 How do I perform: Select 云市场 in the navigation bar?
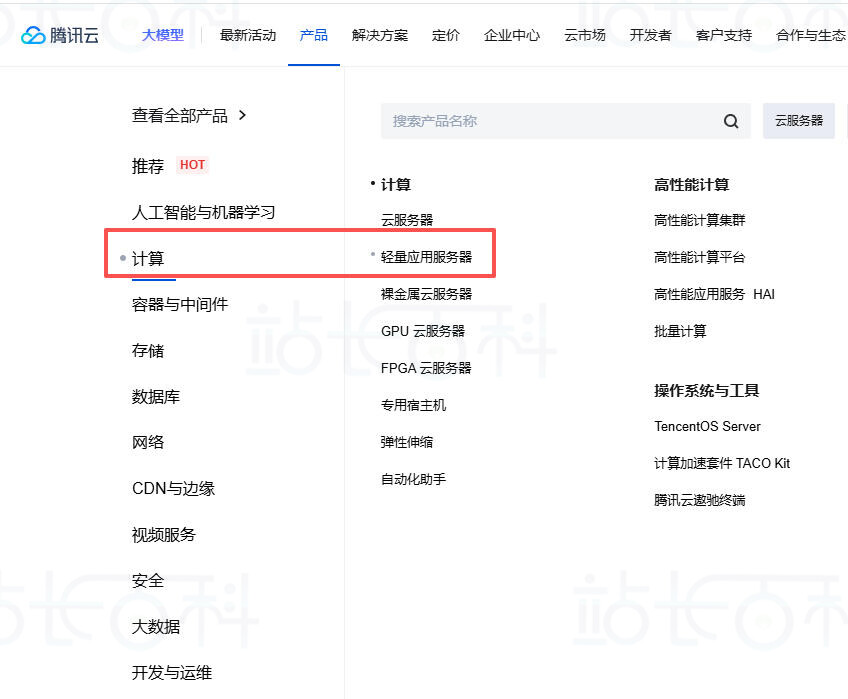[x=584, y=34]
